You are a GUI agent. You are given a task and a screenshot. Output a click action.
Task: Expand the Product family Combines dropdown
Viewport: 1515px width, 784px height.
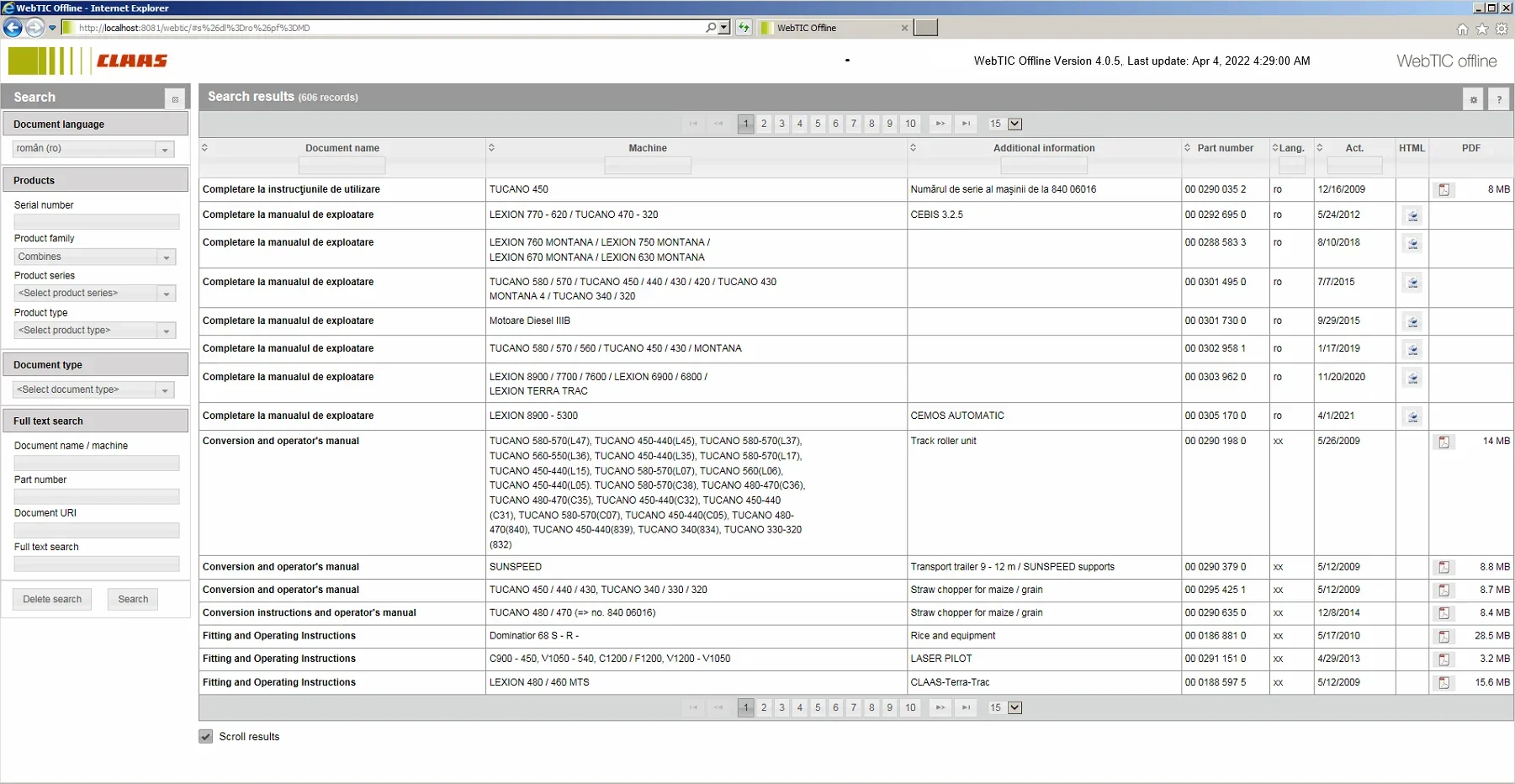166,257
